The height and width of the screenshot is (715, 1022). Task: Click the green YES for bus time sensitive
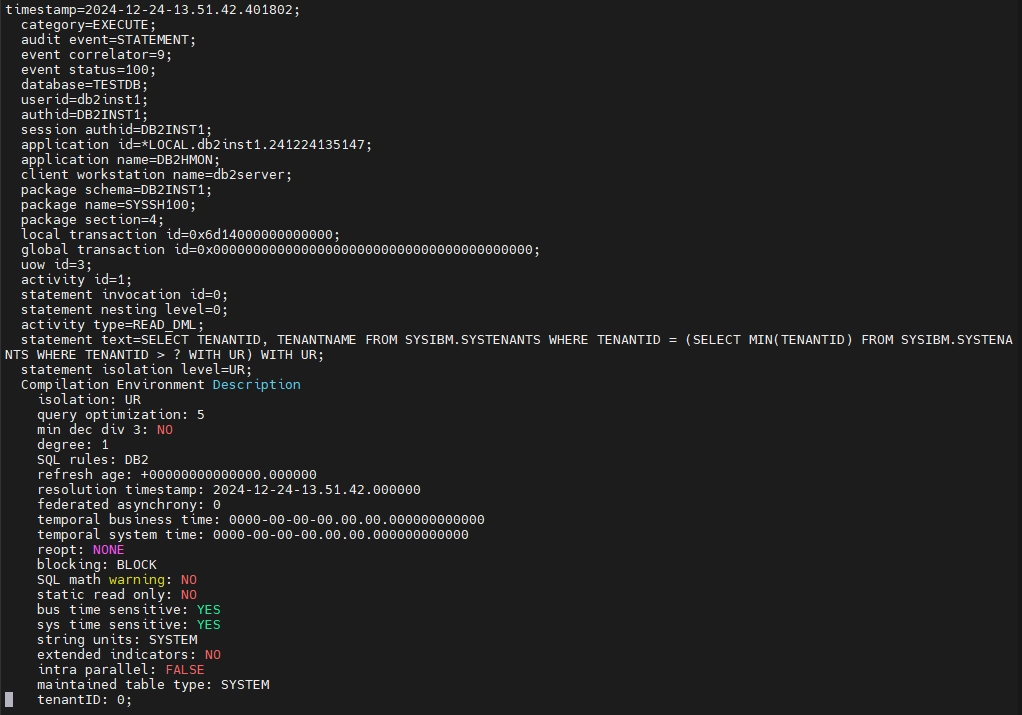click(x=208, y=609)
